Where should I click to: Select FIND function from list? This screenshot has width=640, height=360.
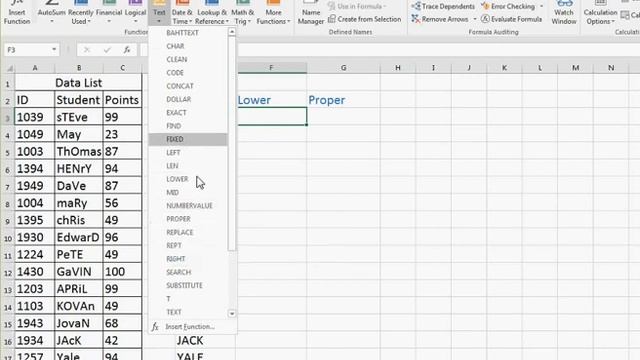188,126
